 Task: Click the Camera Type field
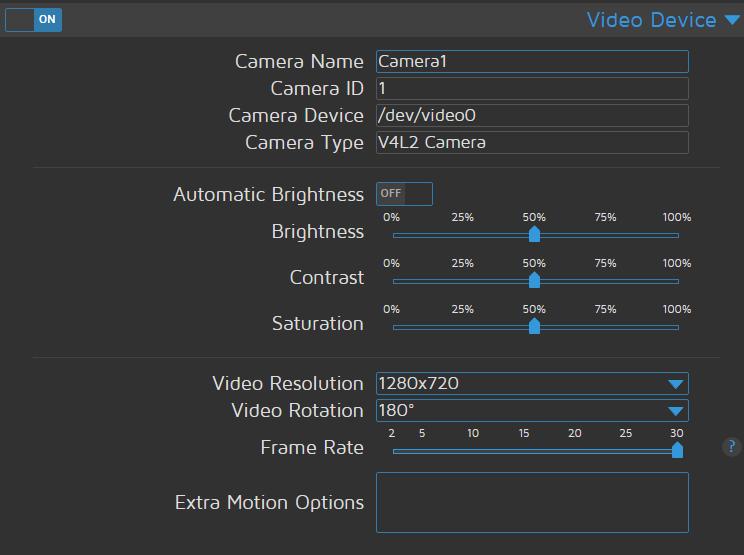point(532,143)
